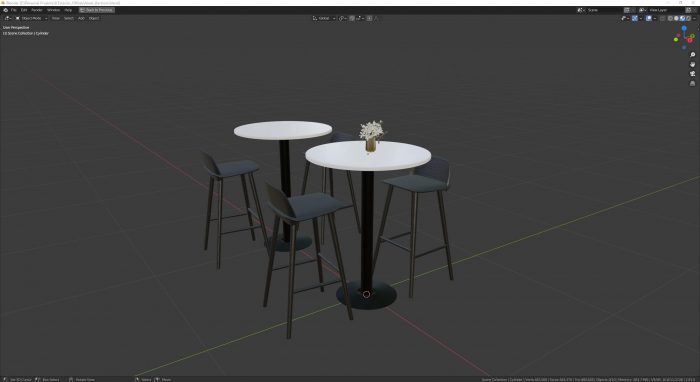Select solid viewport shading mode
The image size is (700, 382).
tap(676, 18)
